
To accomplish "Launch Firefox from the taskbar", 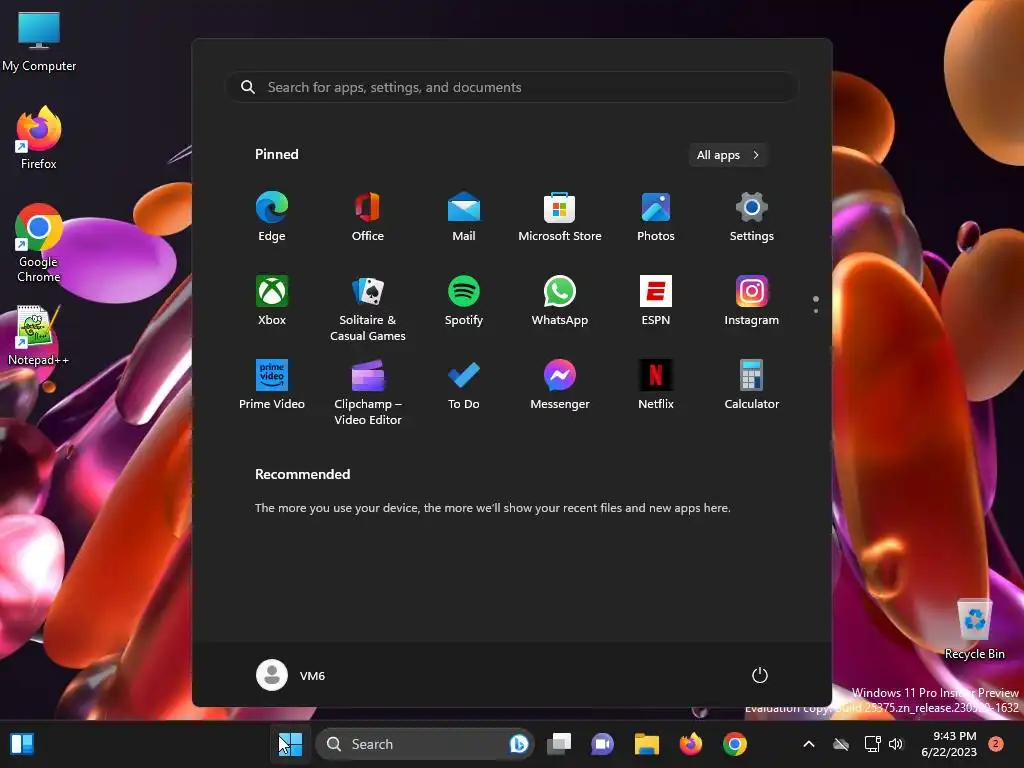I will tap(691, 744).
